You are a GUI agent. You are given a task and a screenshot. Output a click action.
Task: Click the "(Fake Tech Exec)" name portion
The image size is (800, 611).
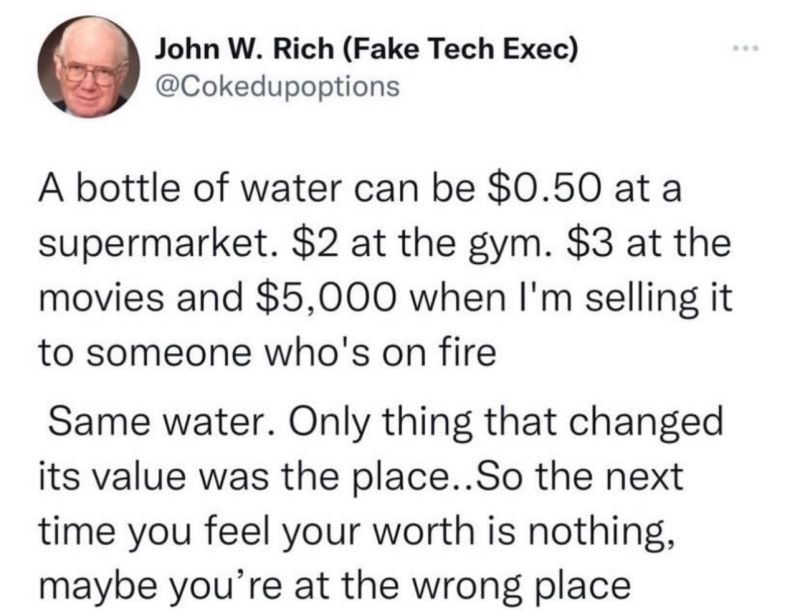coord(458,49)
